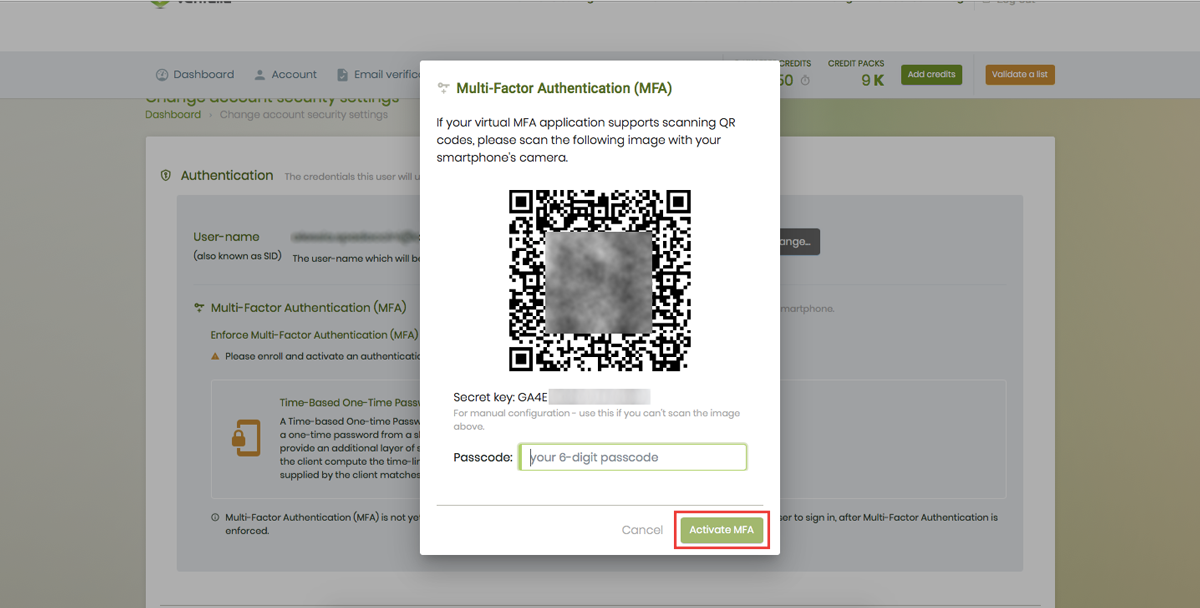
Task: Click the info icon beside MFA note
Action: (x=215, y=518)
